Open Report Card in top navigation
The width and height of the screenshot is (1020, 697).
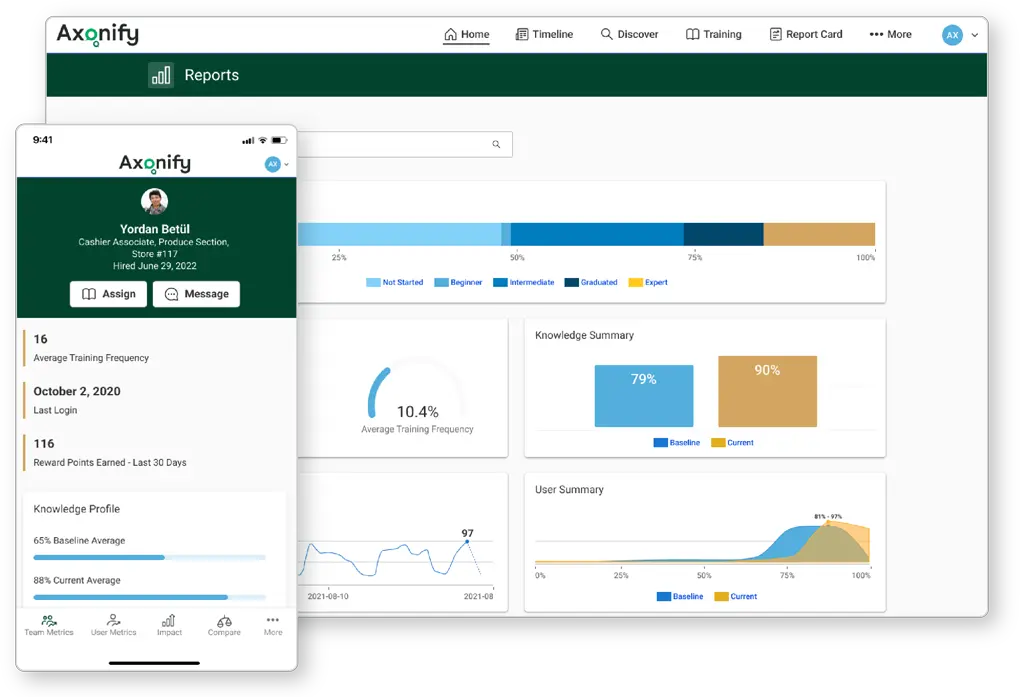(806, 34)
